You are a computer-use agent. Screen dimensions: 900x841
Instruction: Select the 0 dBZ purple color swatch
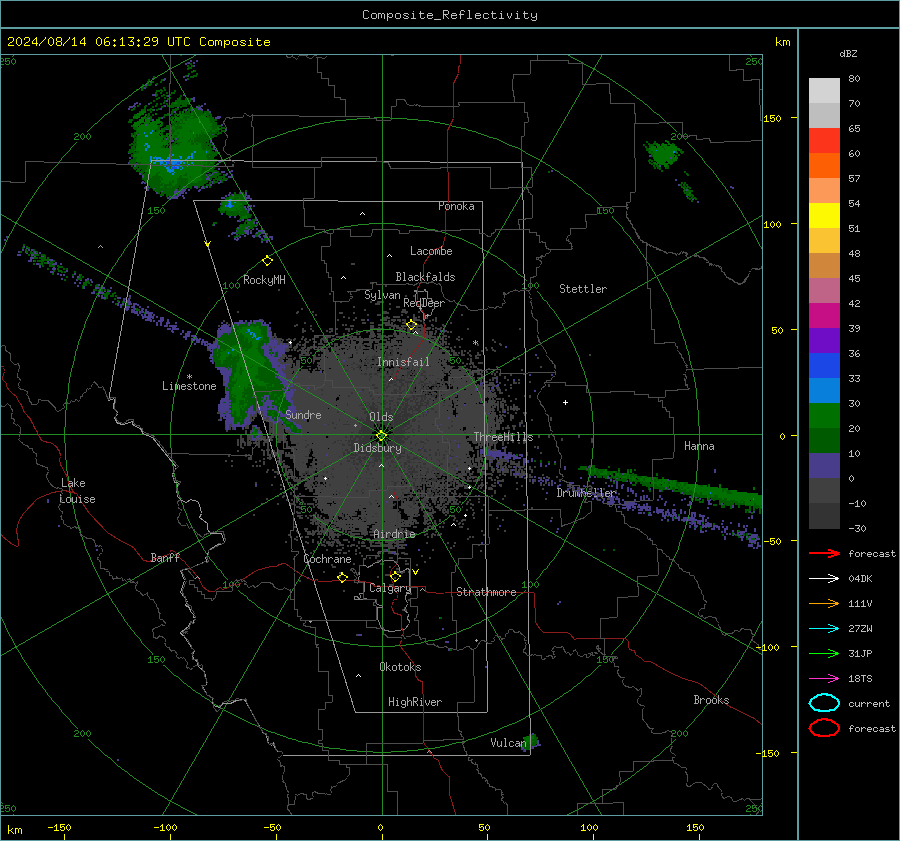click(824, 466)
